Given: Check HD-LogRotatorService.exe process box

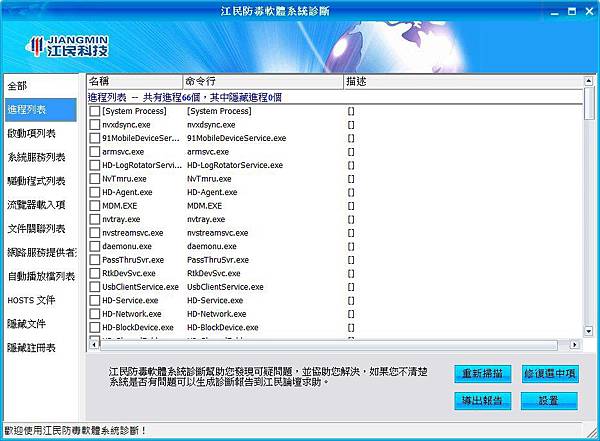Looking at the screenshot, I should click(x=95, y=165).
